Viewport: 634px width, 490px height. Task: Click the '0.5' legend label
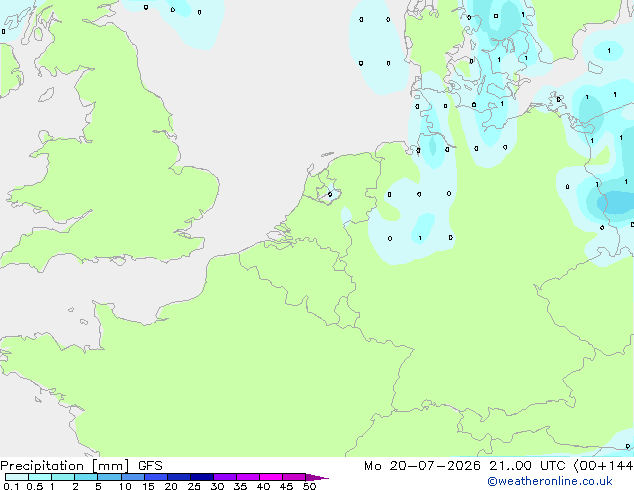click(34, 486)
